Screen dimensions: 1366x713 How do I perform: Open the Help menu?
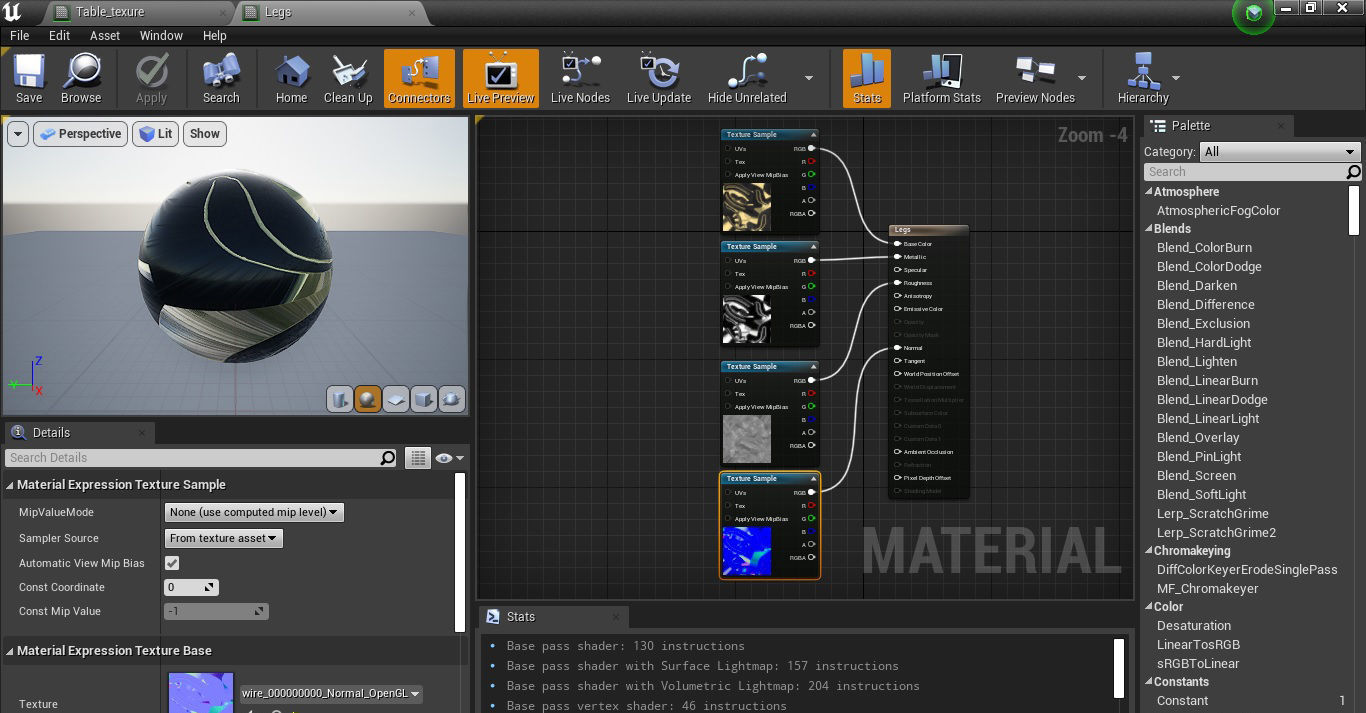215,35
